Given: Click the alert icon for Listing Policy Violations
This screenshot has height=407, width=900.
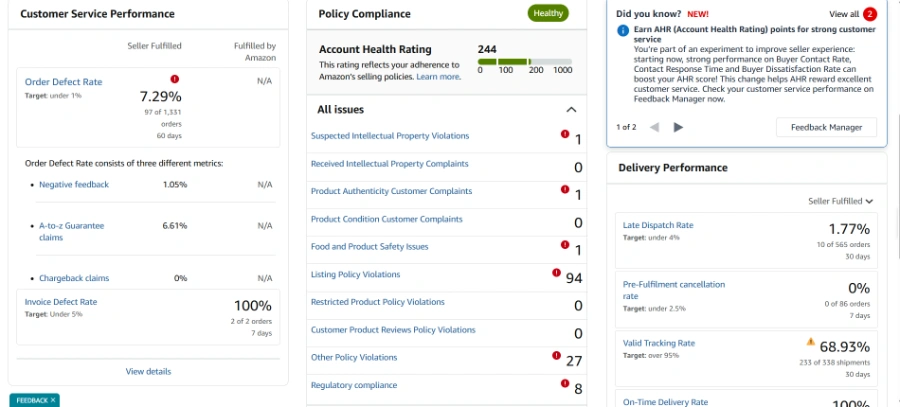Looking at the screenshot, I should click(556, 273).
